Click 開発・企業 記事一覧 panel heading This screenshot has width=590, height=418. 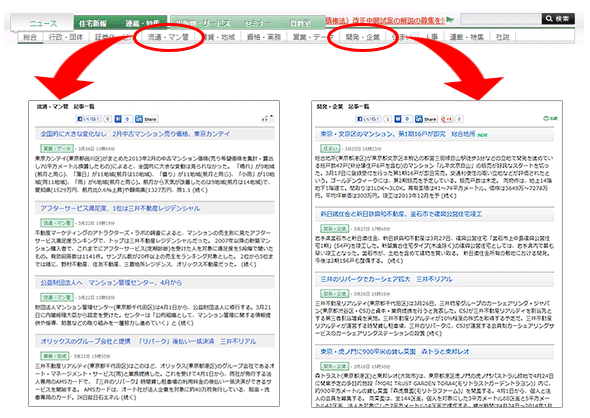click(343, 106)
